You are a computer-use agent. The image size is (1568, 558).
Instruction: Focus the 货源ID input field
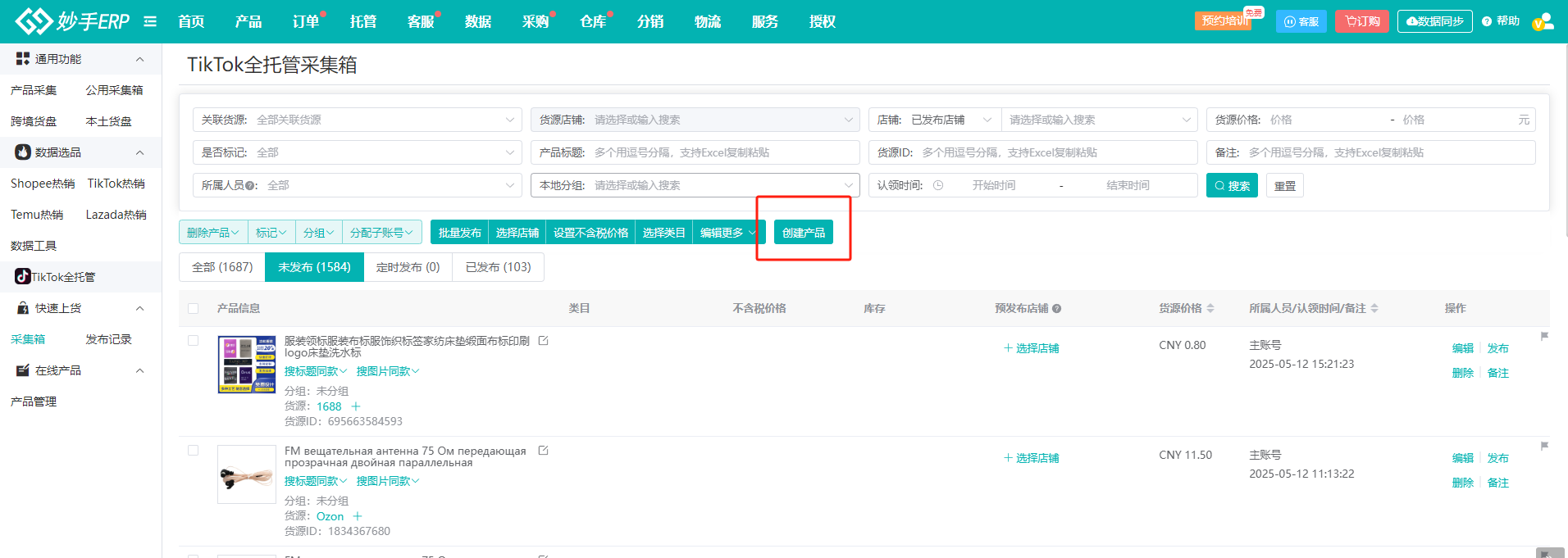point(1033,152)
